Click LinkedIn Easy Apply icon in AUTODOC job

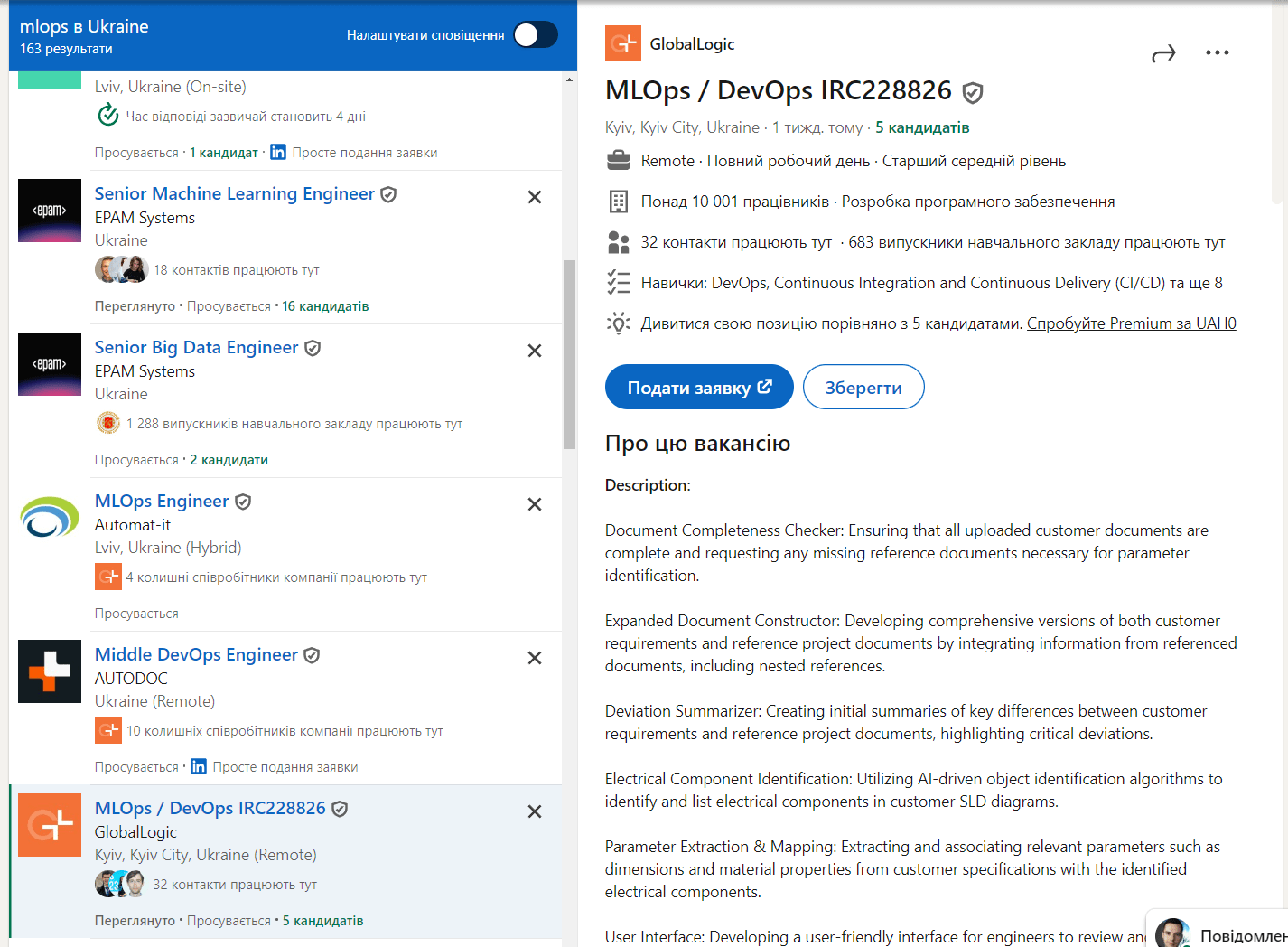coord(199,766)
